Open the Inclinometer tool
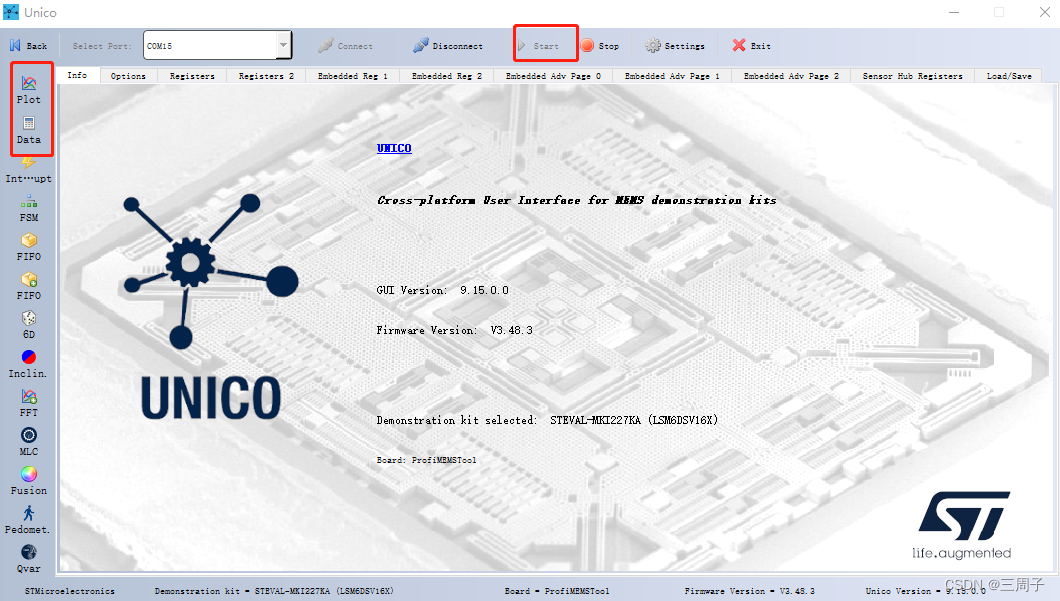The image size is (1060, 601). 28,364
